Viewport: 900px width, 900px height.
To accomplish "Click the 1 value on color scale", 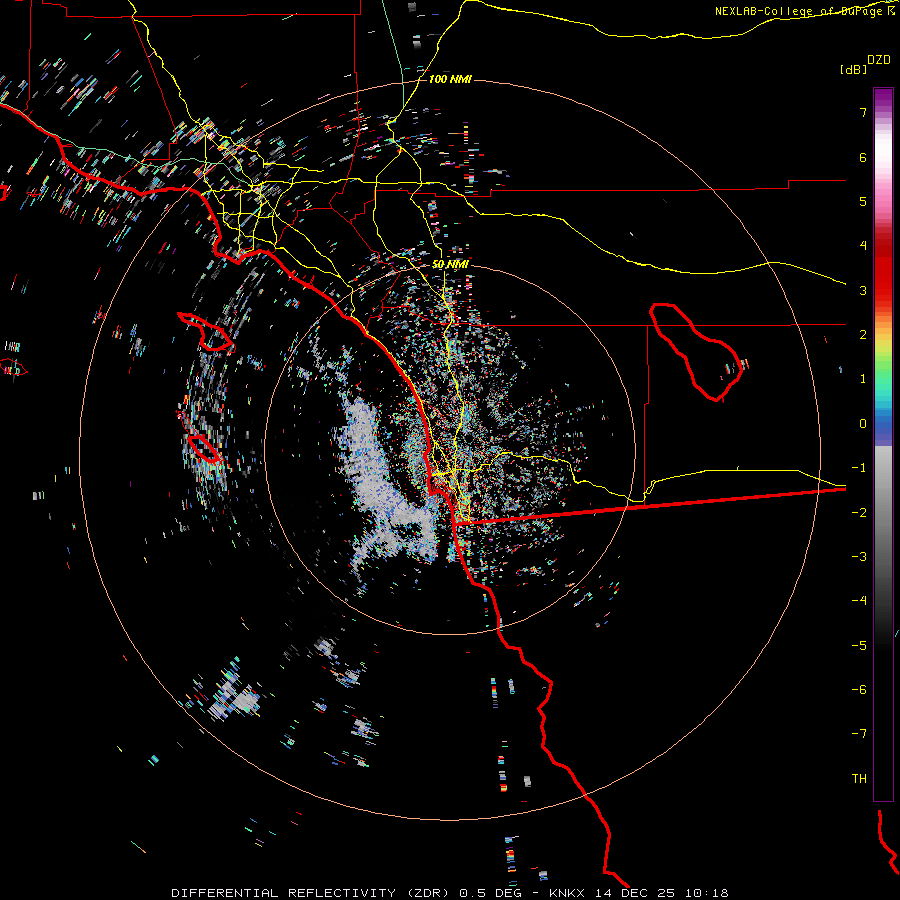I will pyautogui.click(x=863, y=379).
